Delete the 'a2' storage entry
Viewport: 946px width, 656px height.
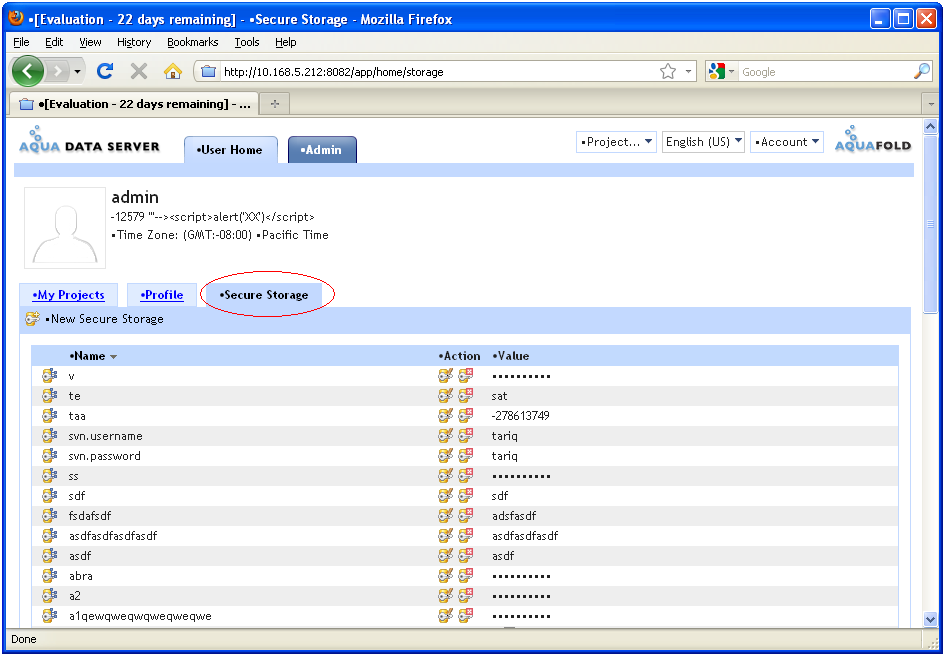[x=465, y=596]
